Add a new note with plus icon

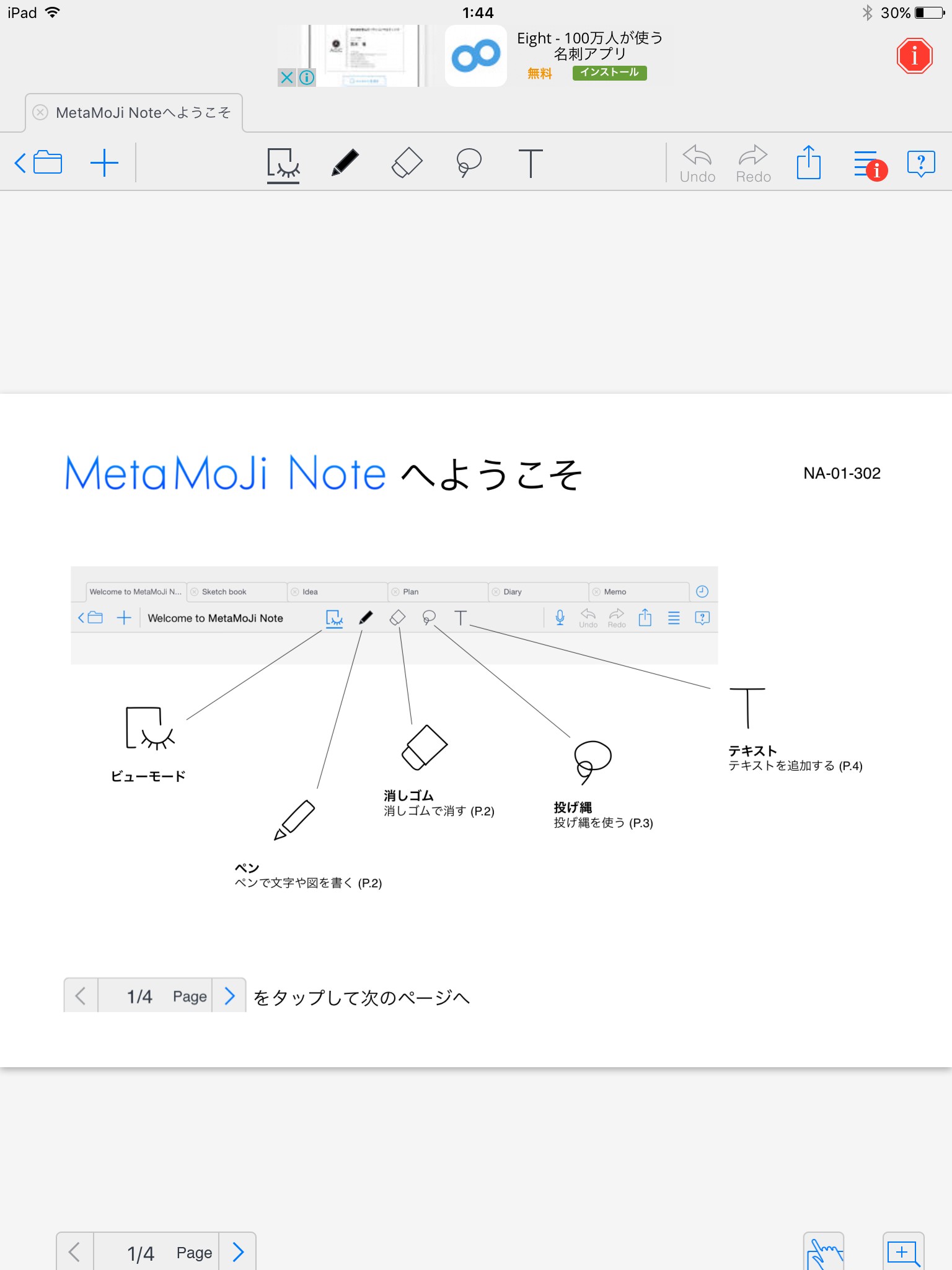pos(104,163)
